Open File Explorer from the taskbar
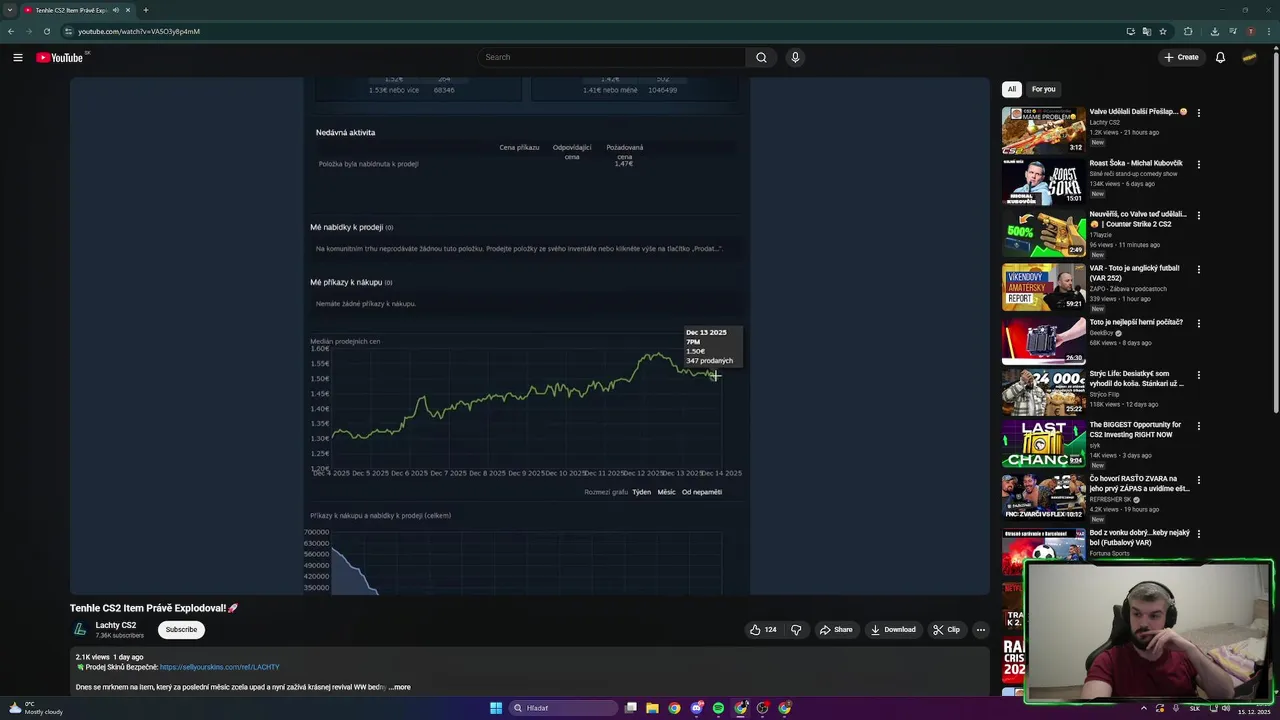Image resolution: width=1280 pixels, height=720 pixels. click(652, 708)
